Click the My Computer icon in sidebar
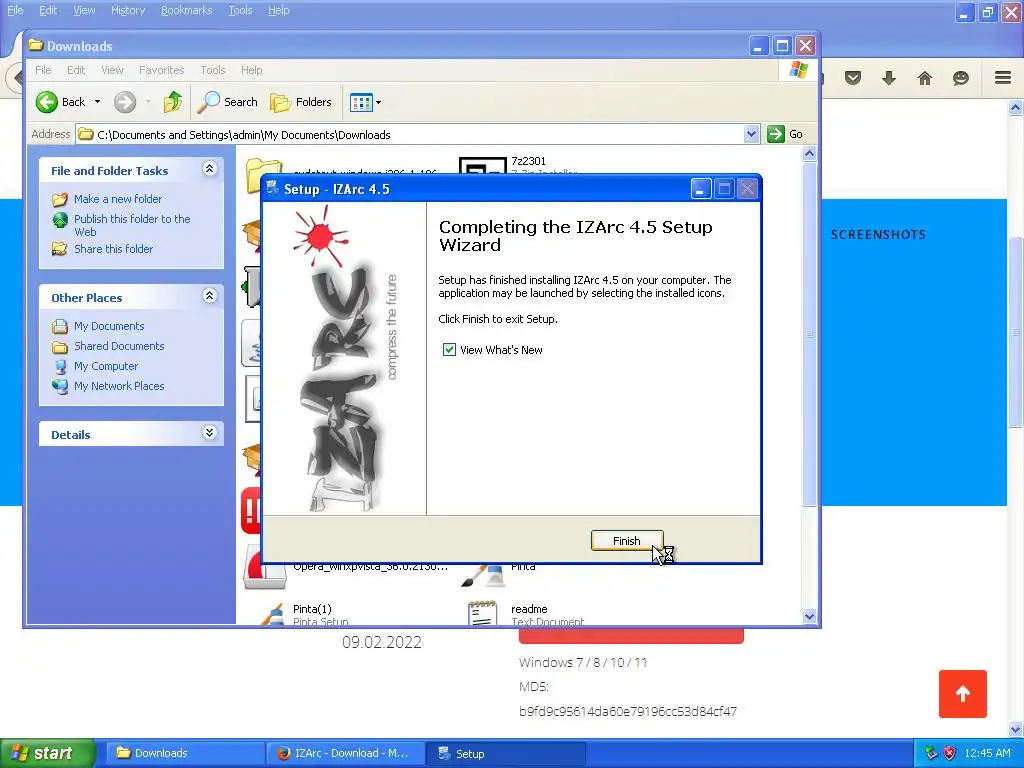 coord(60,366)
